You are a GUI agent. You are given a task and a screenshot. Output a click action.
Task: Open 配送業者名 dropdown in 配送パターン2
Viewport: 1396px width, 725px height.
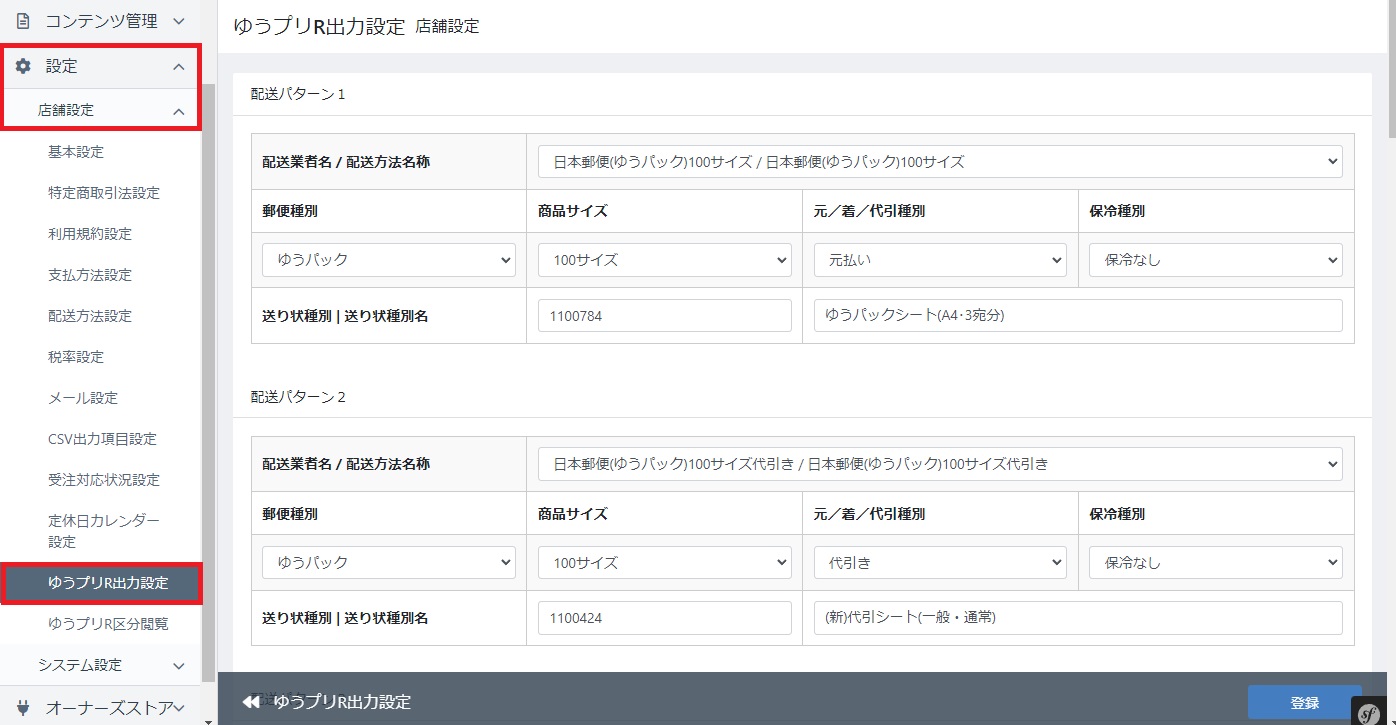pyautogui.click(x=940, y=463)
